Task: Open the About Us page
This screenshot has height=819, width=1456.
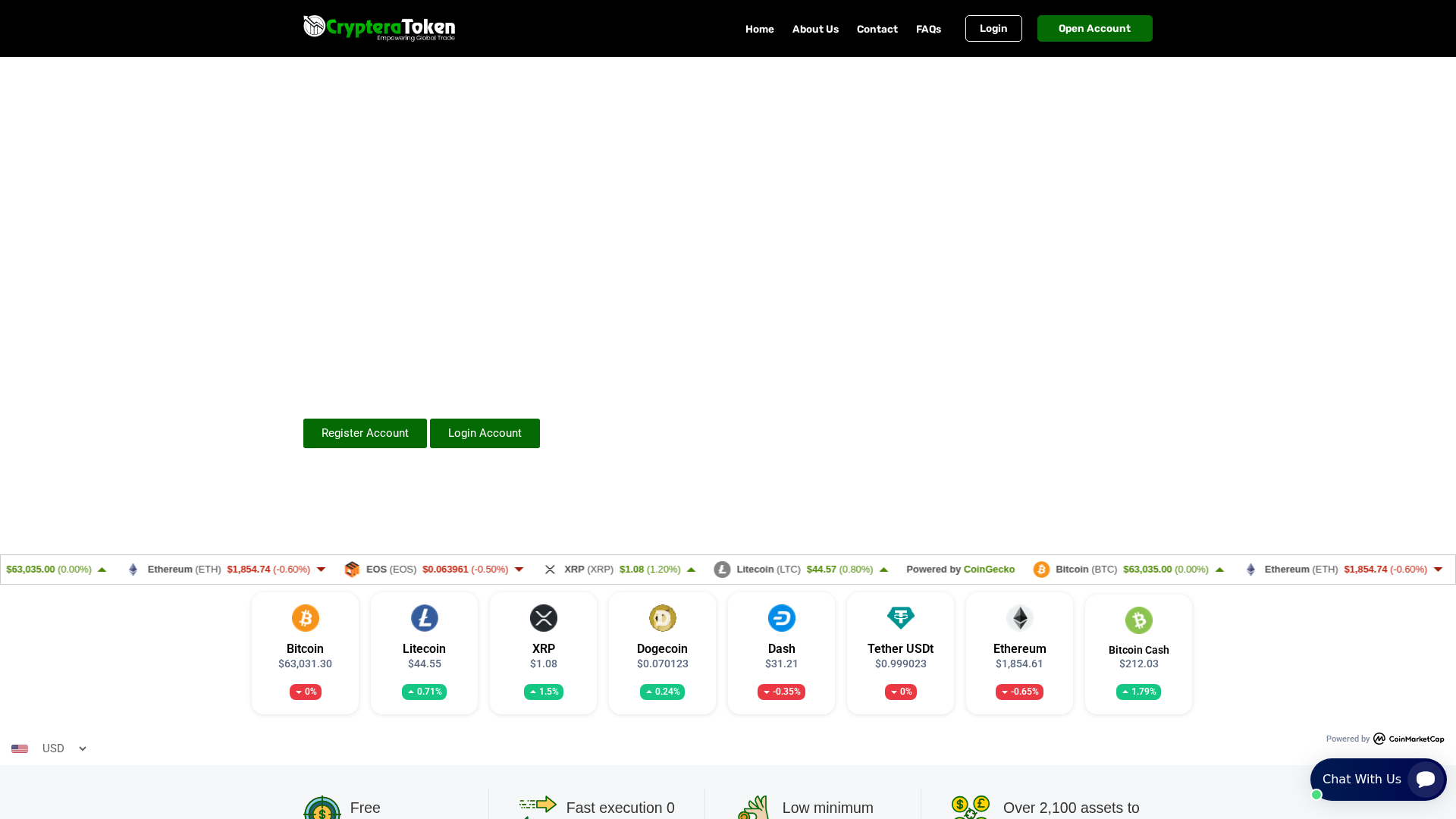Action: coord(815,29)
